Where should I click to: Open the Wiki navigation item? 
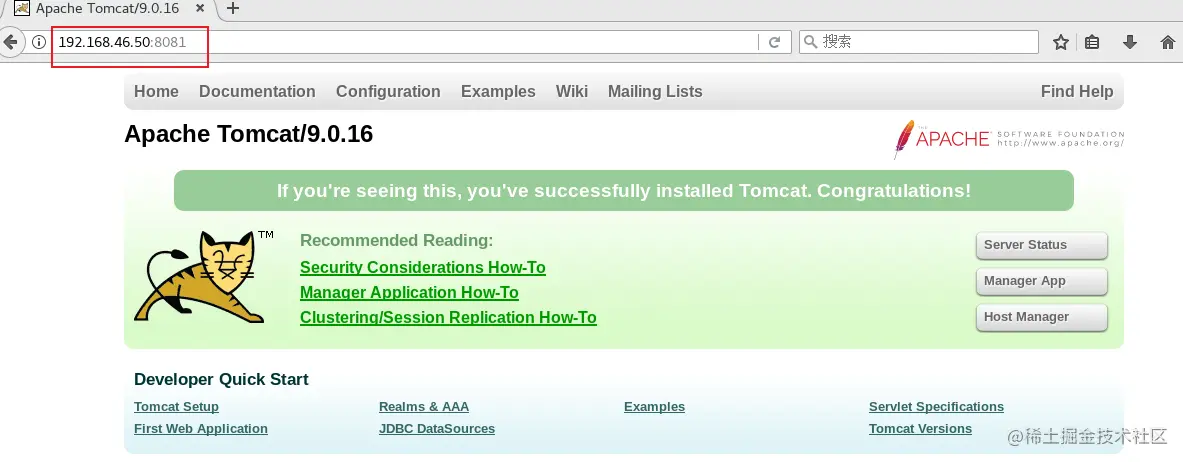pos(572,91)
